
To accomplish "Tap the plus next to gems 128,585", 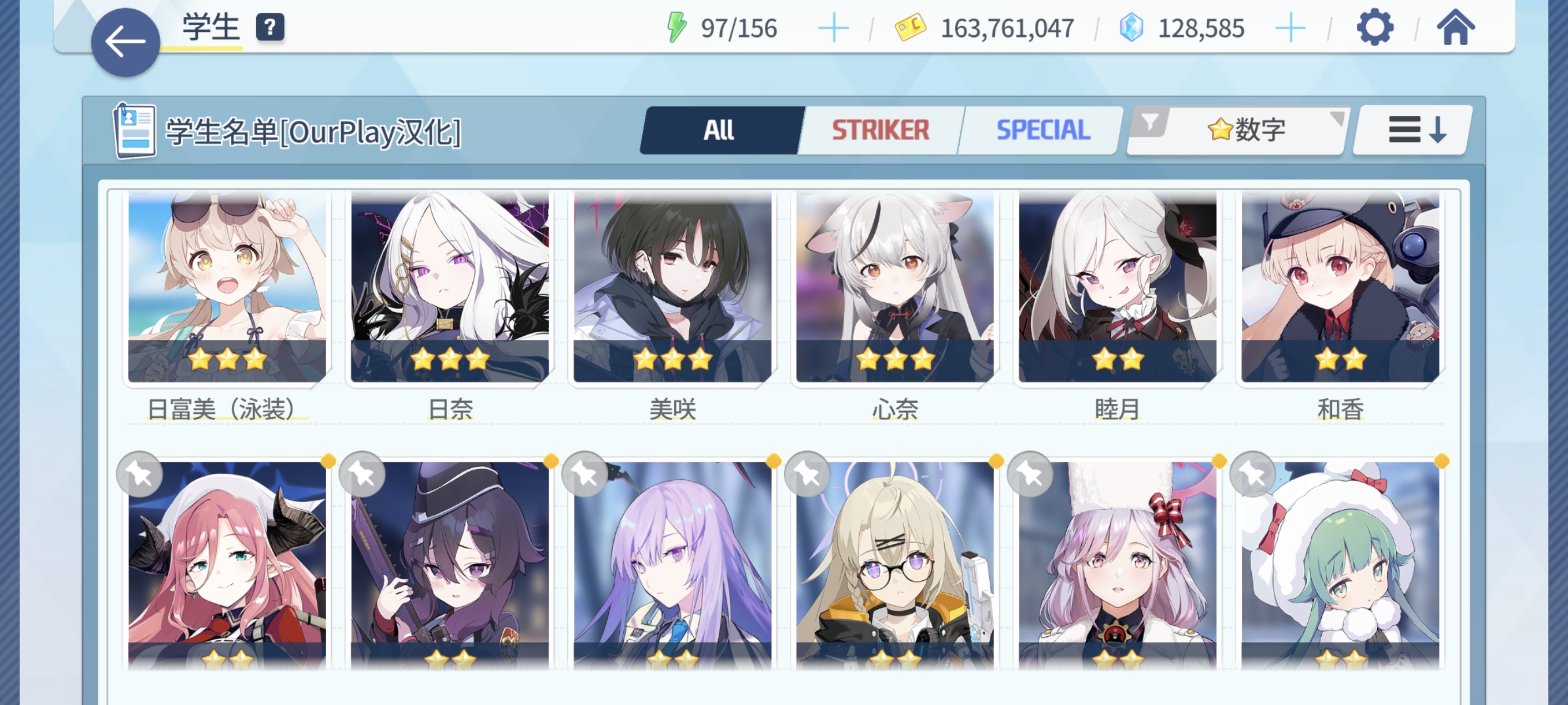I will tap(1290, 28).
